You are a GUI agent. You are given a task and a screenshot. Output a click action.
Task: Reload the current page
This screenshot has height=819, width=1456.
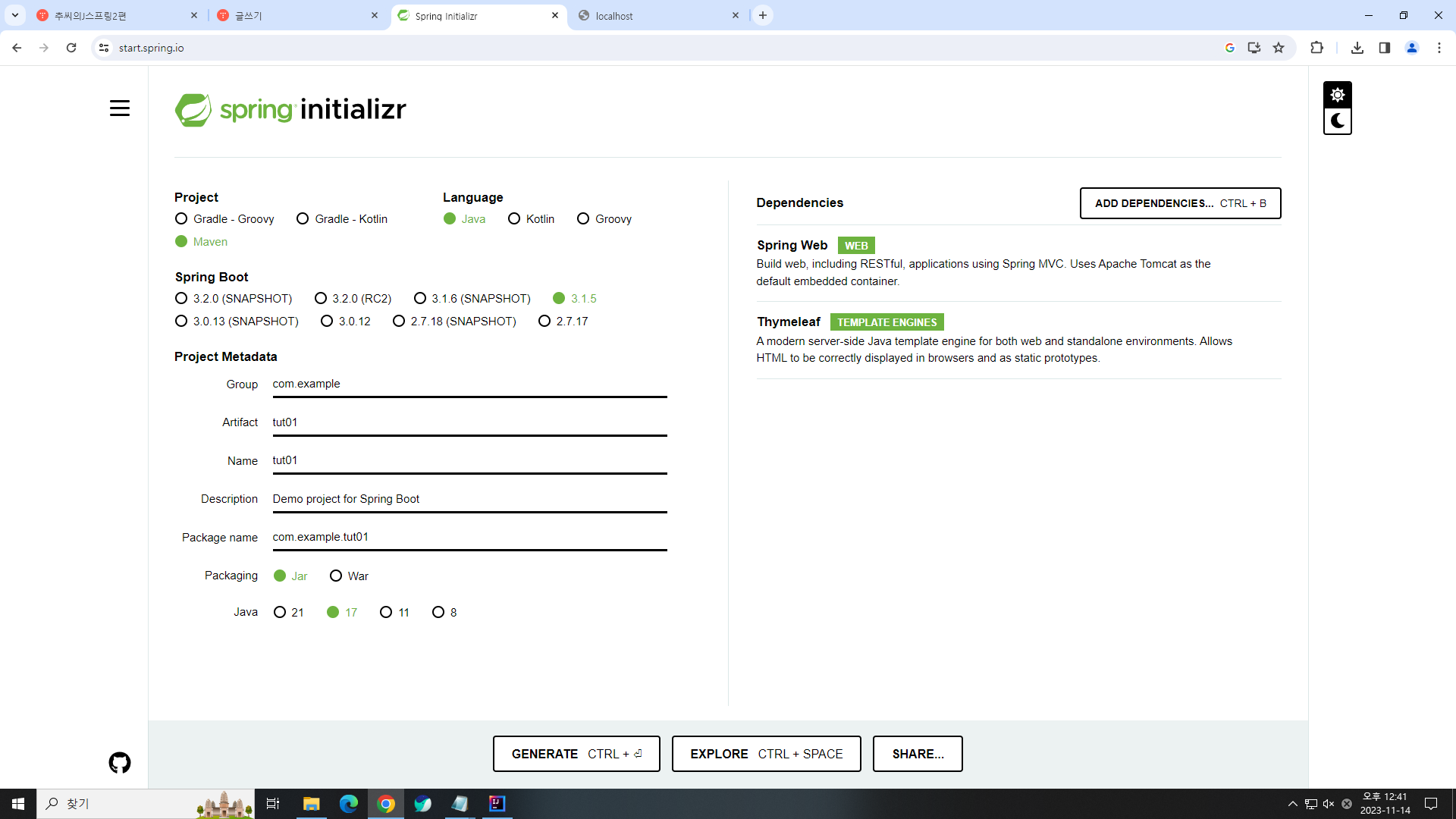(x=71, y=48)
